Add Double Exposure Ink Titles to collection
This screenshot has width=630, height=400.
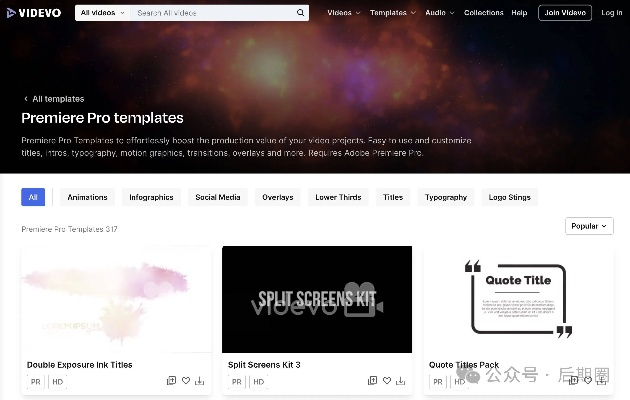(171, 380)
